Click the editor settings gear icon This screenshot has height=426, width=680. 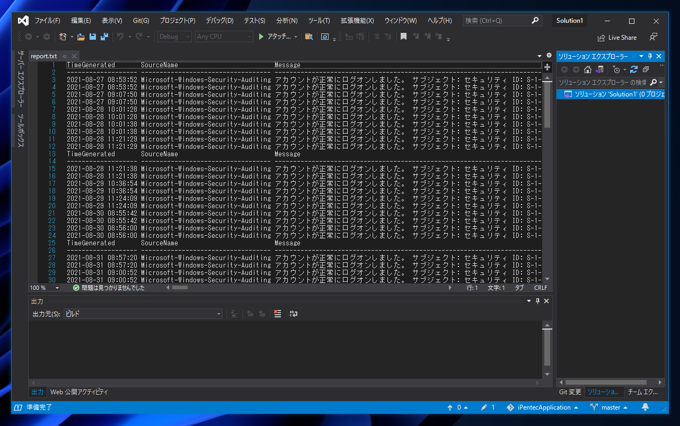[x=549, y=56]
